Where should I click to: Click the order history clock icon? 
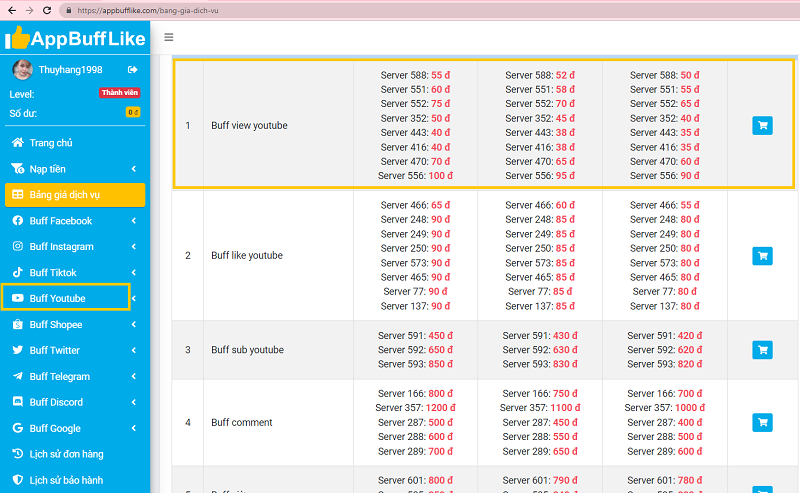click(x=18, y=453)
